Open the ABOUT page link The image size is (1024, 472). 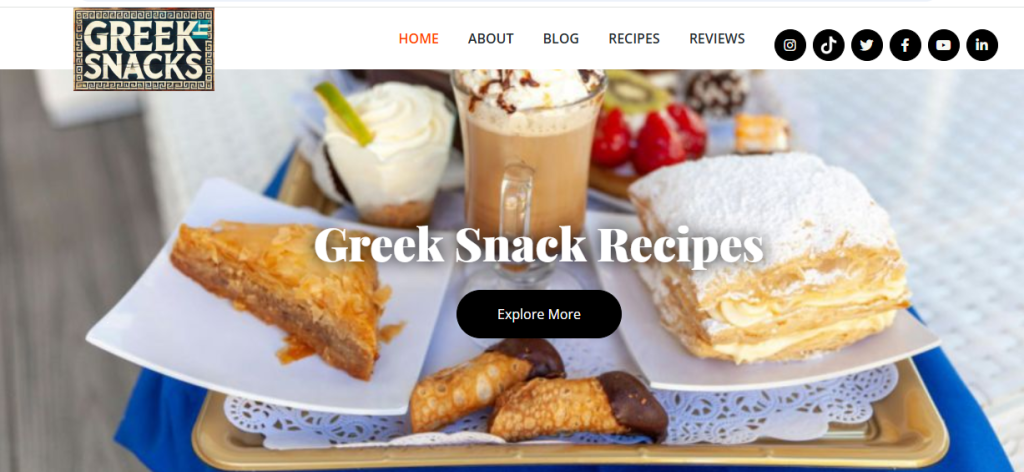pos(490,39)
